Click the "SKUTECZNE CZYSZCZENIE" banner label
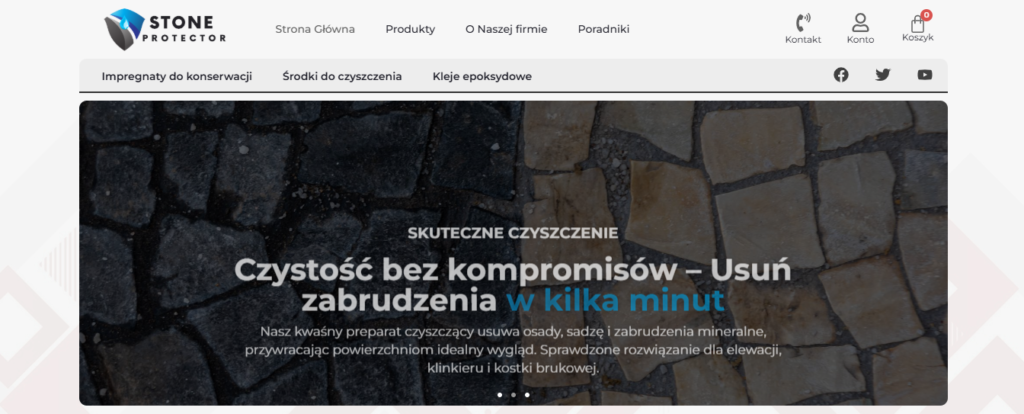Image resolution: width=1024 pixels, height=414 pixels. coord(513,233)
